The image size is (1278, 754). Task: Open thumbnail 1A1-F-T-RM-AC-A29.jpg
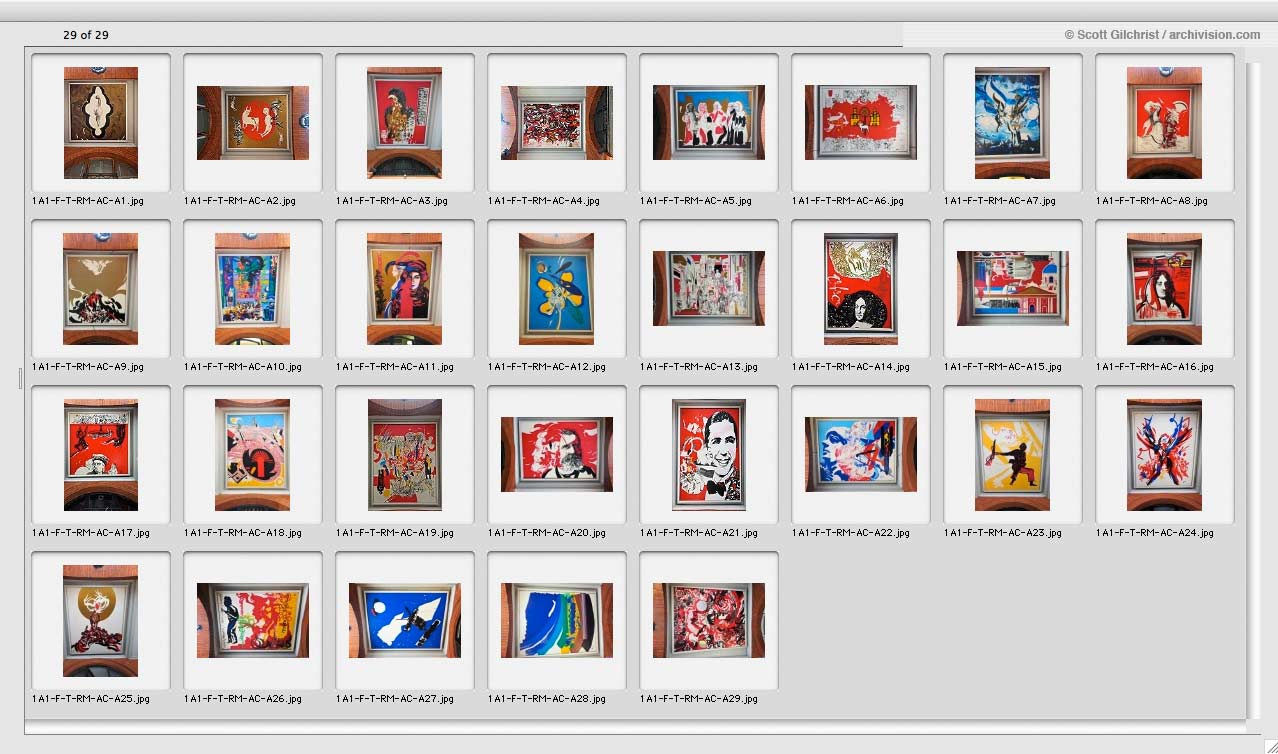709,621
